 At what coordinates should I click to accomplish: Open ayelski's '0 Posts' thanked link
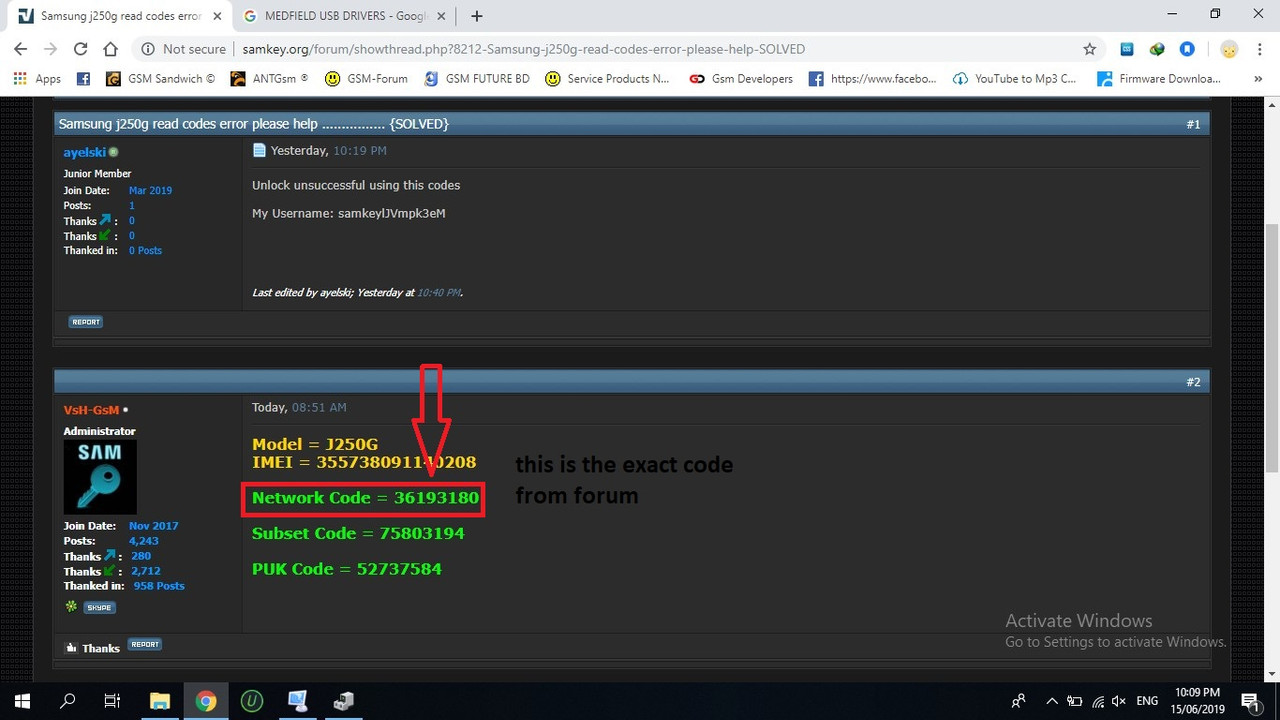point(145,250)
